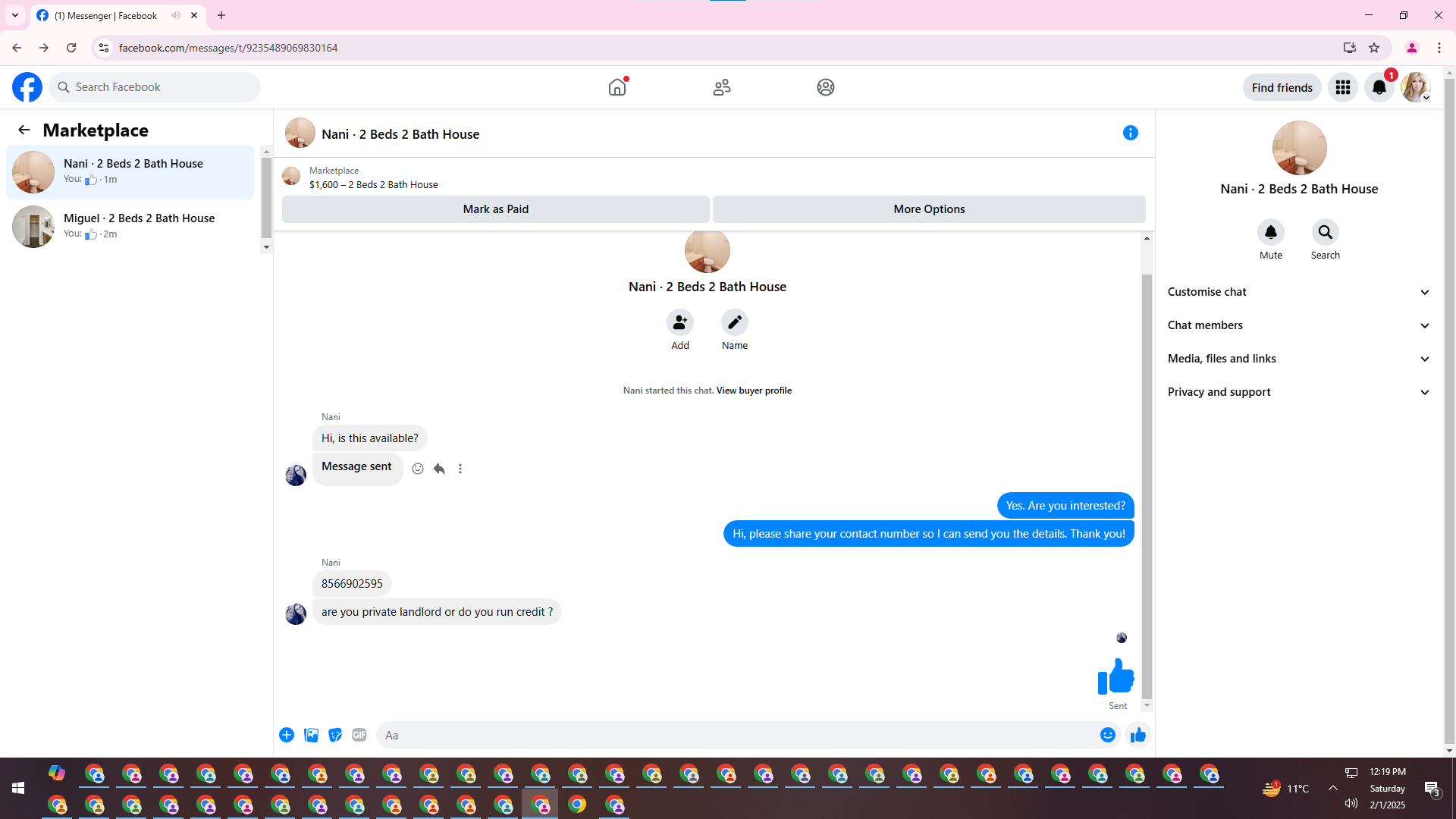Open the sticker chooser icon
Viewport: 1456px width, 819px height.
[x=335, y=735]
